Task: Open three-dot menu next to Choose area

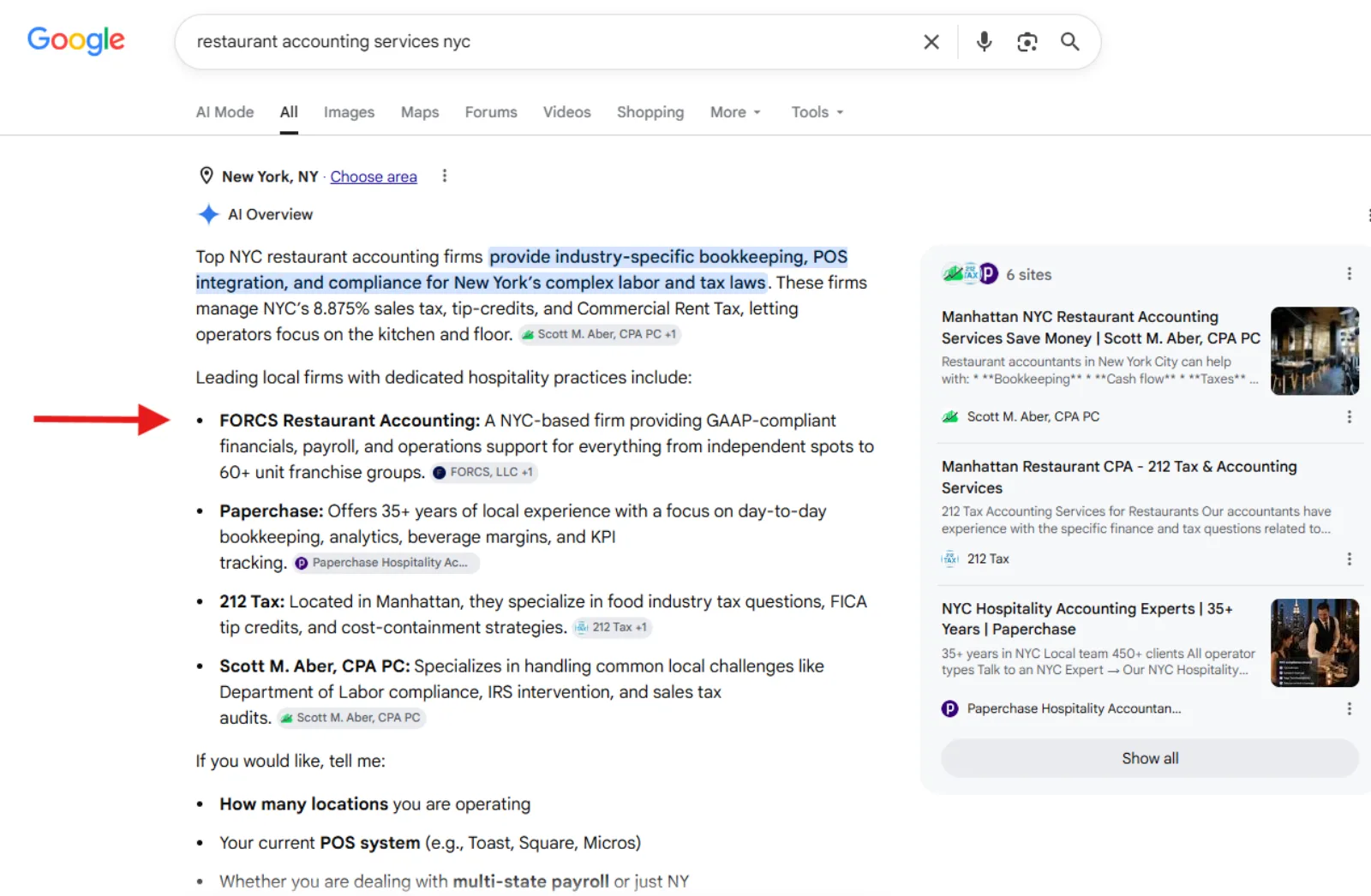Action: point(444,176)
